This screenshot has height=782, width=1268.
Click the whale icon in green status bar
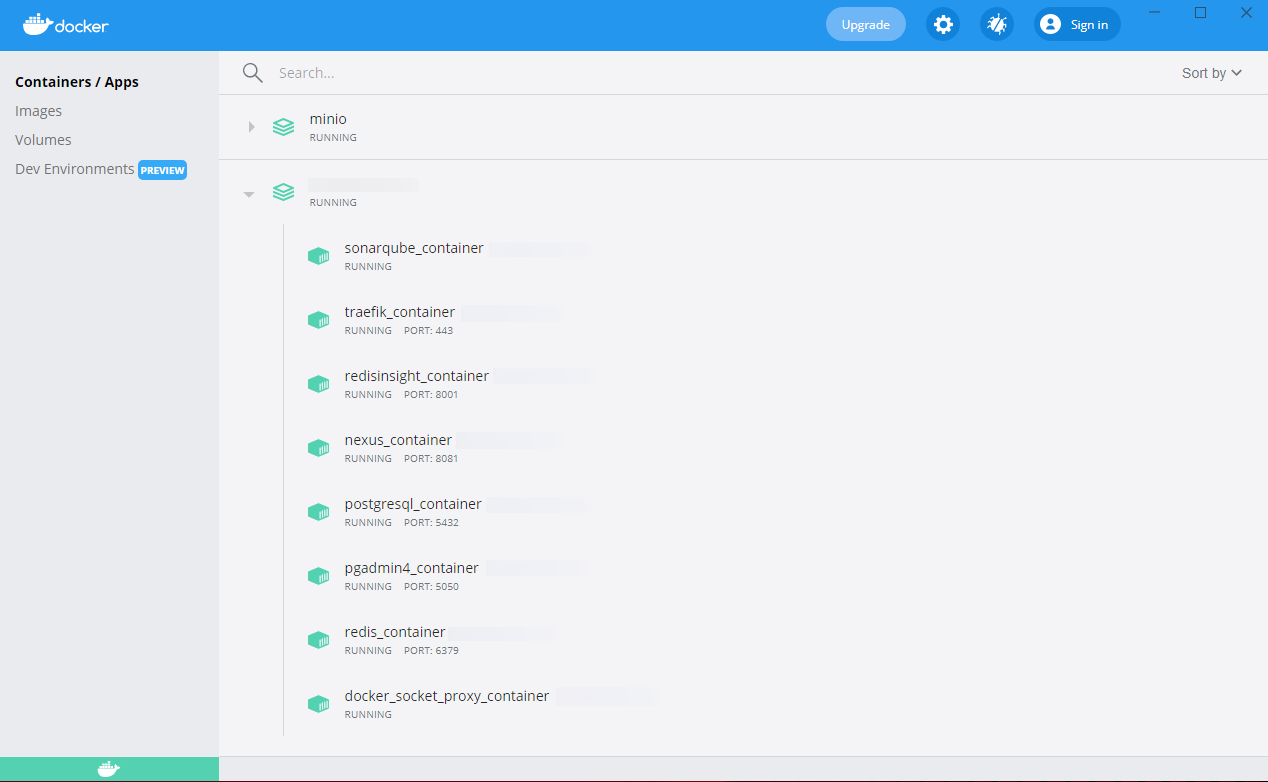(x=109, y=769)
